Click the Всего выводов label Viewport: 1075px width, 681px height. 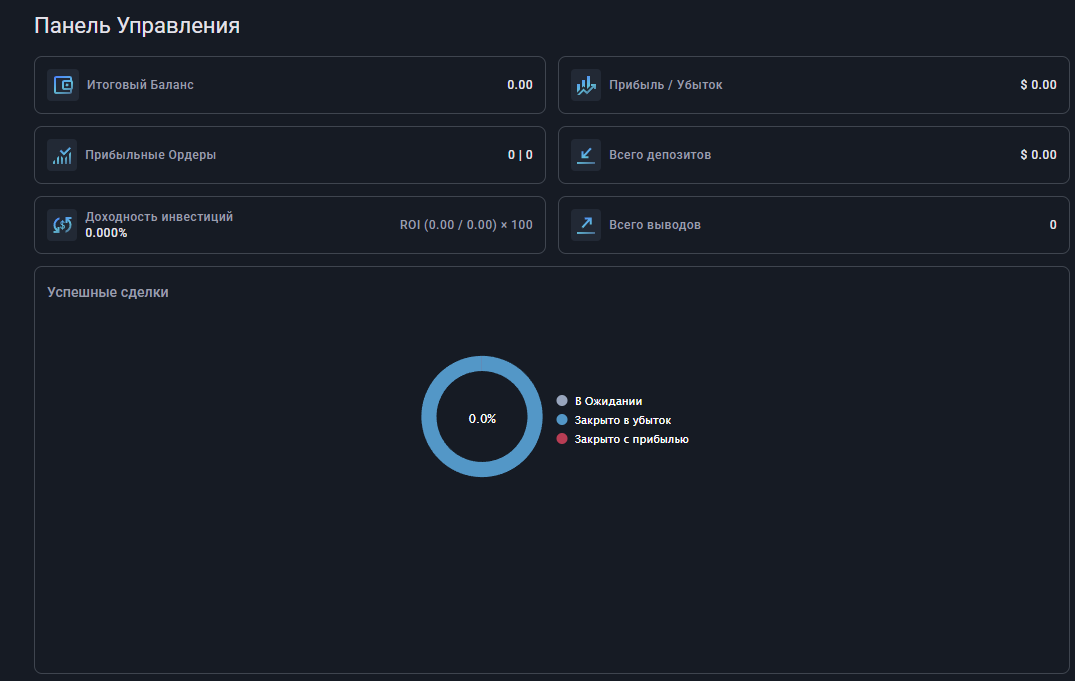tap(655, 225)
